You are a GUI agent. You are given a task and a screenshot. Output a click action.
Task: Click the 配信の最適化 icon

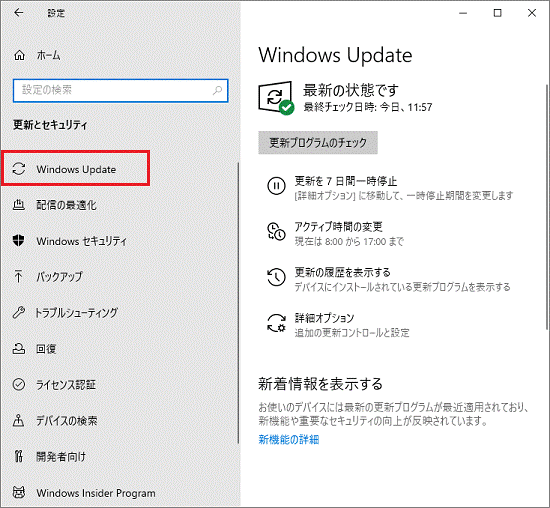[19, 205]
